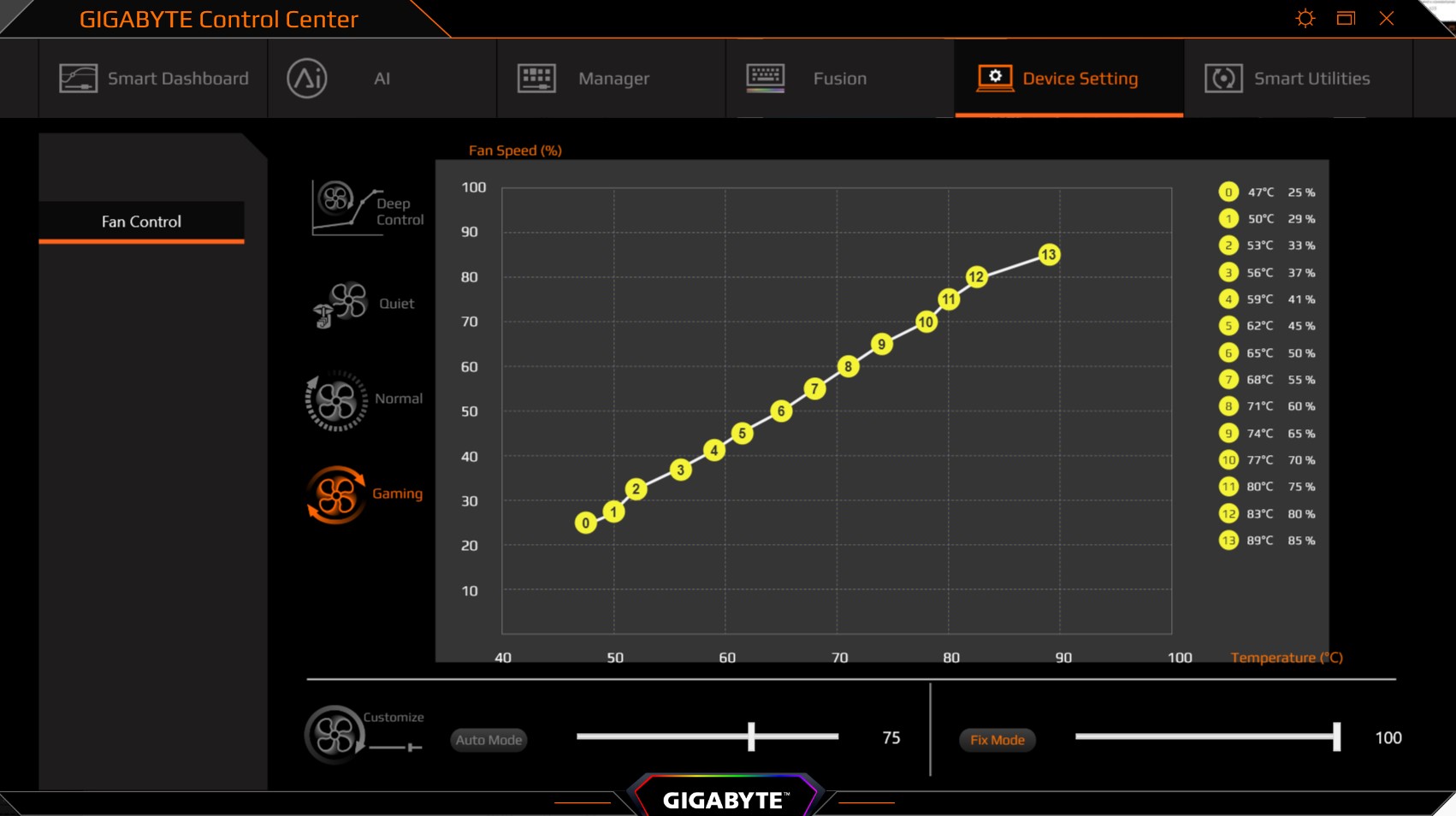The width and height of the screenshot is (1456, 816).
Task: Click the Fan Speed (%) axis label
Action: coord(515,151)
